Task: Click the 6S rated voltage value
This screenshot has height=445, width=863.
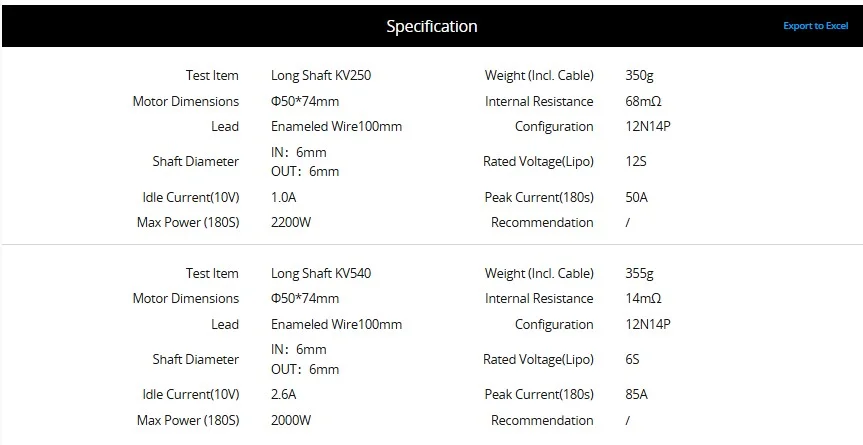Action: click(x=633, y=359)
